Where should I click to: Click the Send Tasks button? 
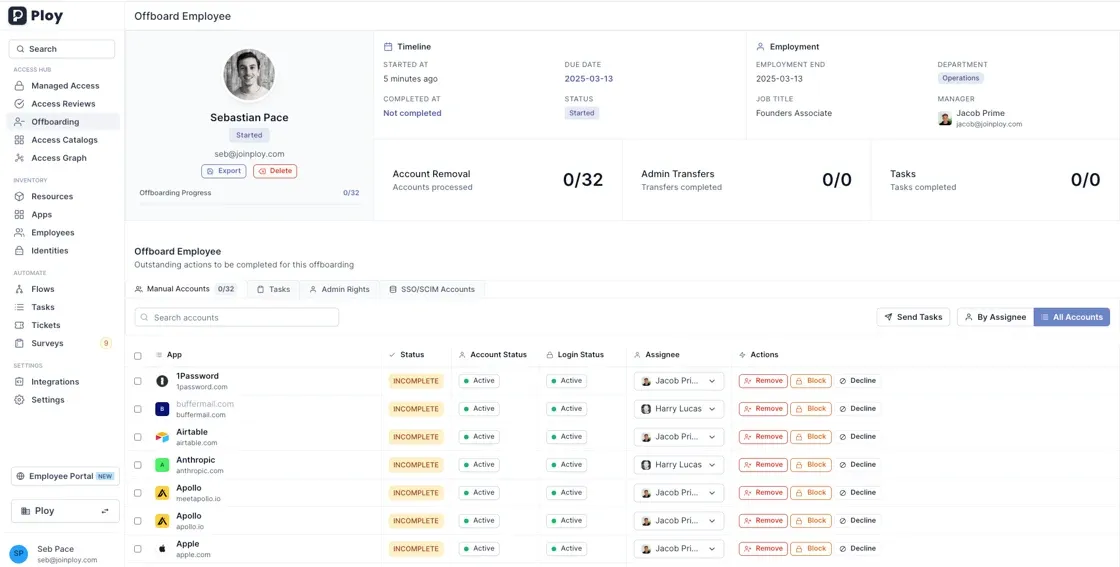coord(913,317)
